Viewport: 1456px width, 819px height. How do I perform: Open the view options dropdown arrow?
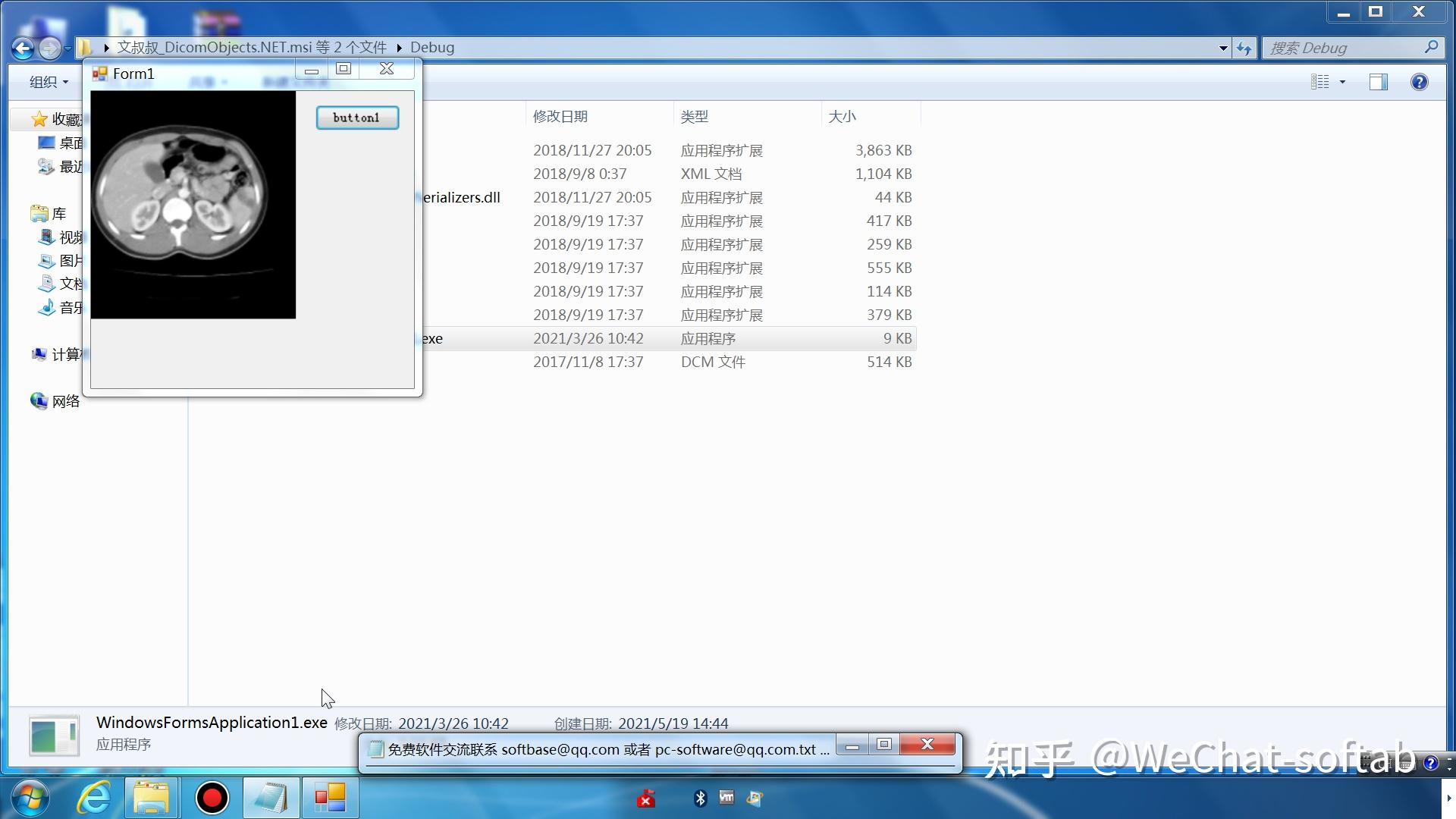[x=1342, y=82]
